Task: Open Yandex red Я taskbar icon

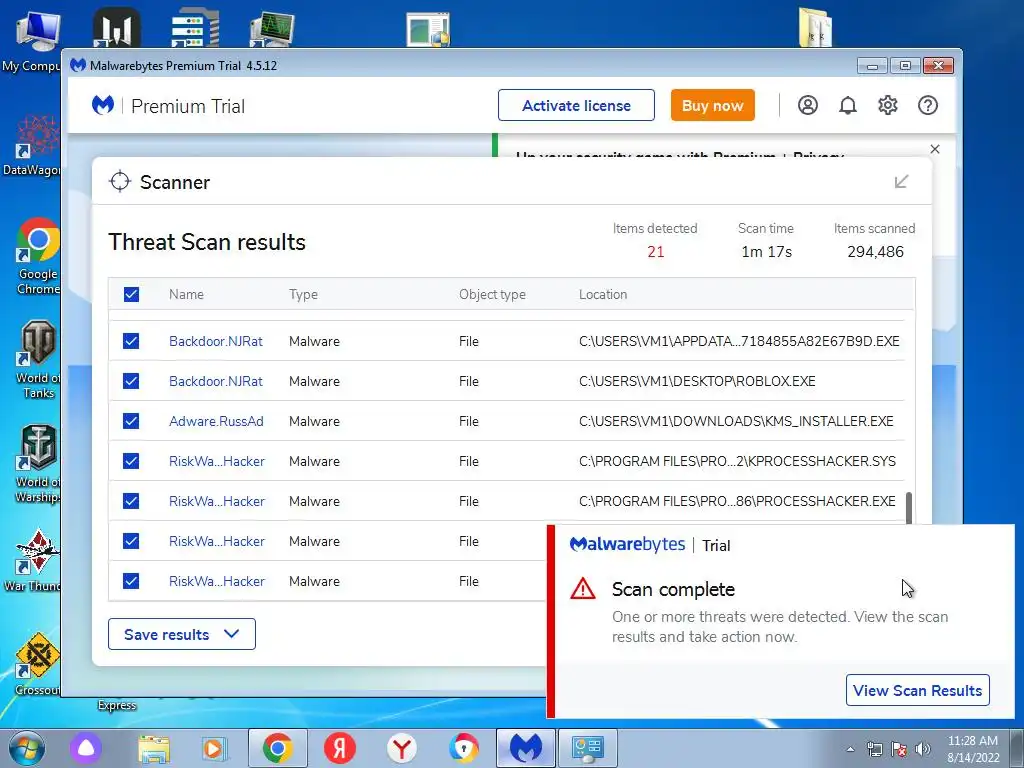Action: [340, 748]
